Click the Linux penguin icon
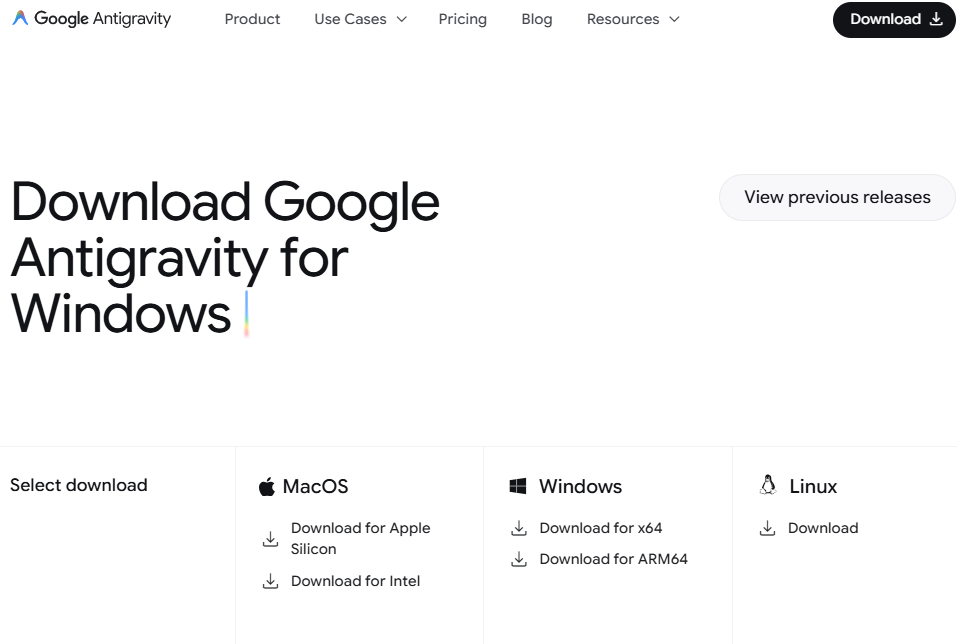Screen dimensions: 957x644 768,485
